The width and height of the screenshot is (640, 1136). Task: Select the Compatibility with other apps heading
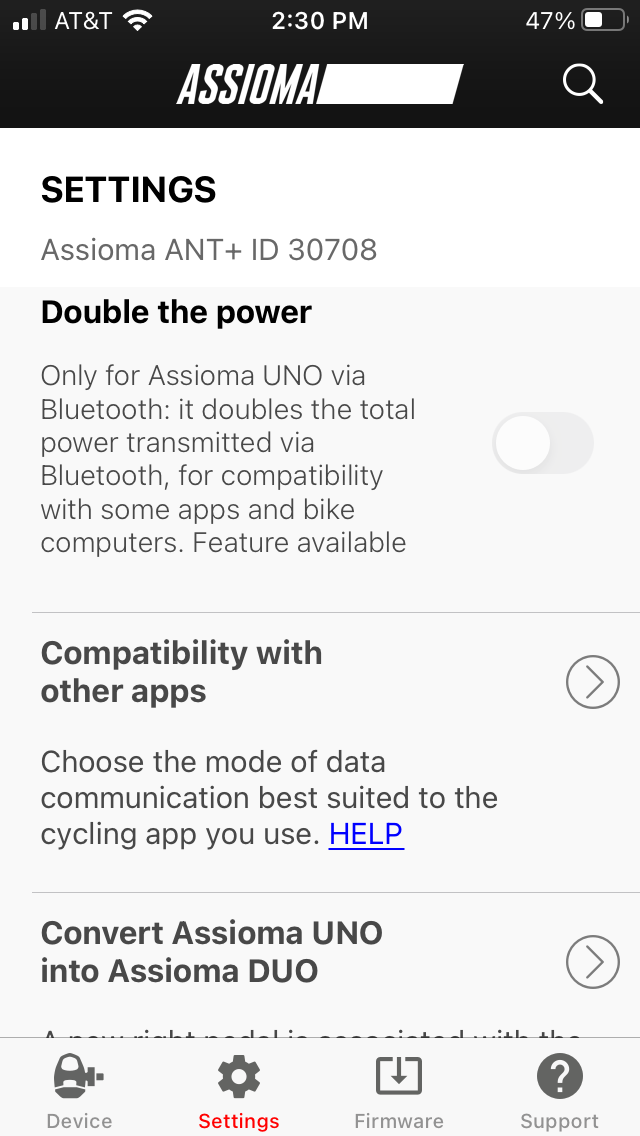[x=181, y=672]
